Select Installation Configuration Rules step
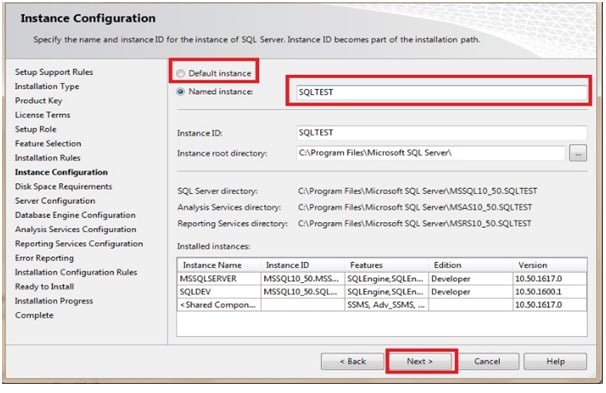This screenshot has width=606, height=393. pos(76,272)
